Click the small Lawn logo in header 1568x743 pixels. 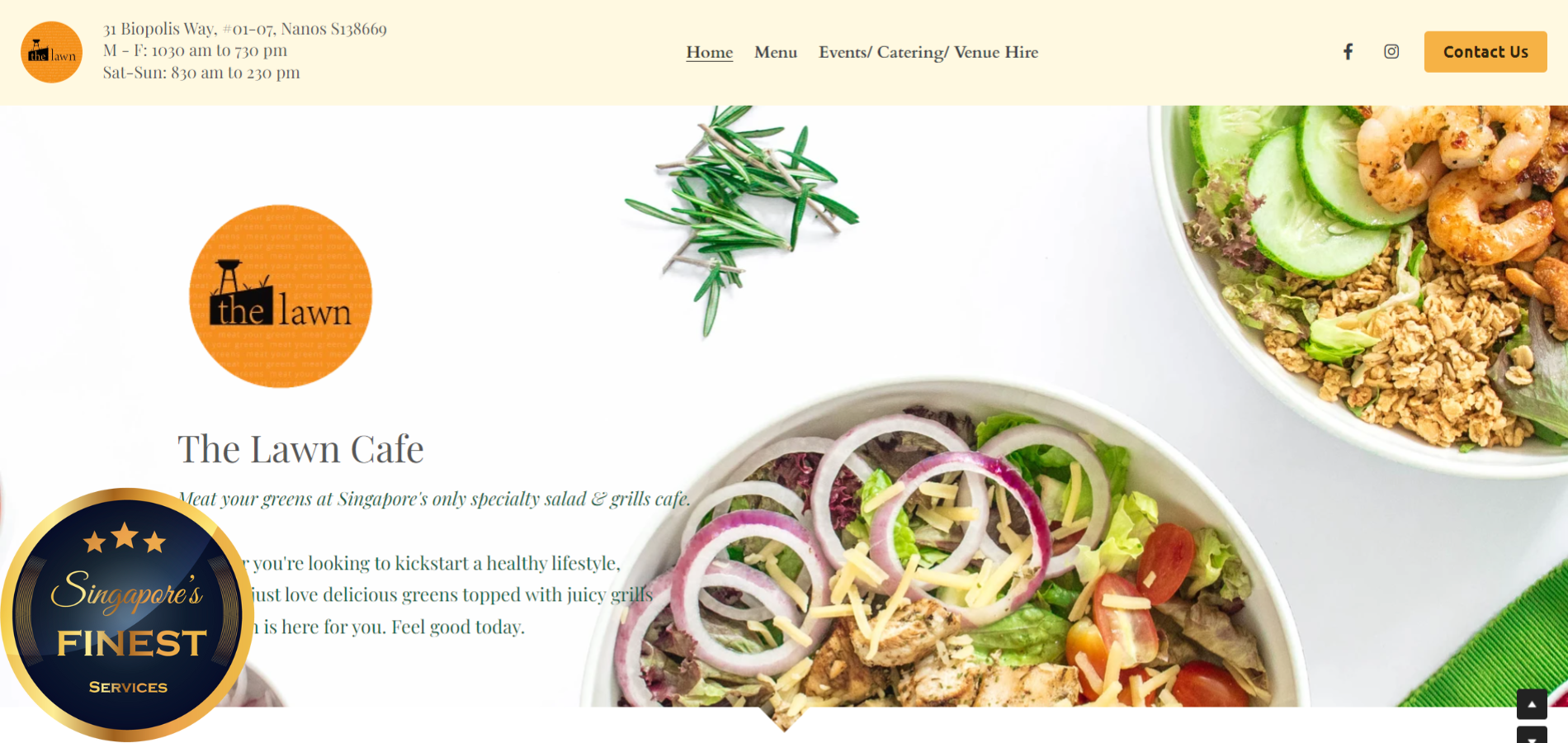pyautogui.click(x=51, y=52)
